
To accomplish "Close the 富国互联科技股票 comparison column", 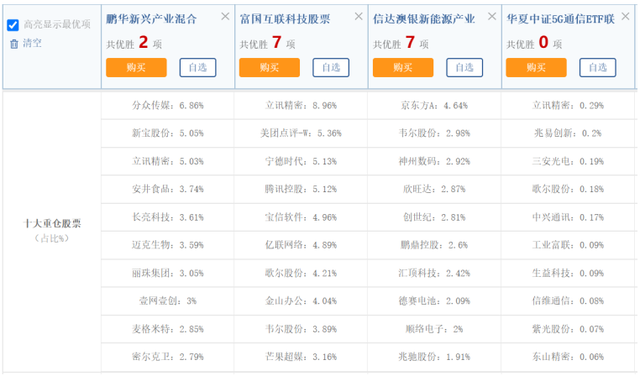I will 358,16.
